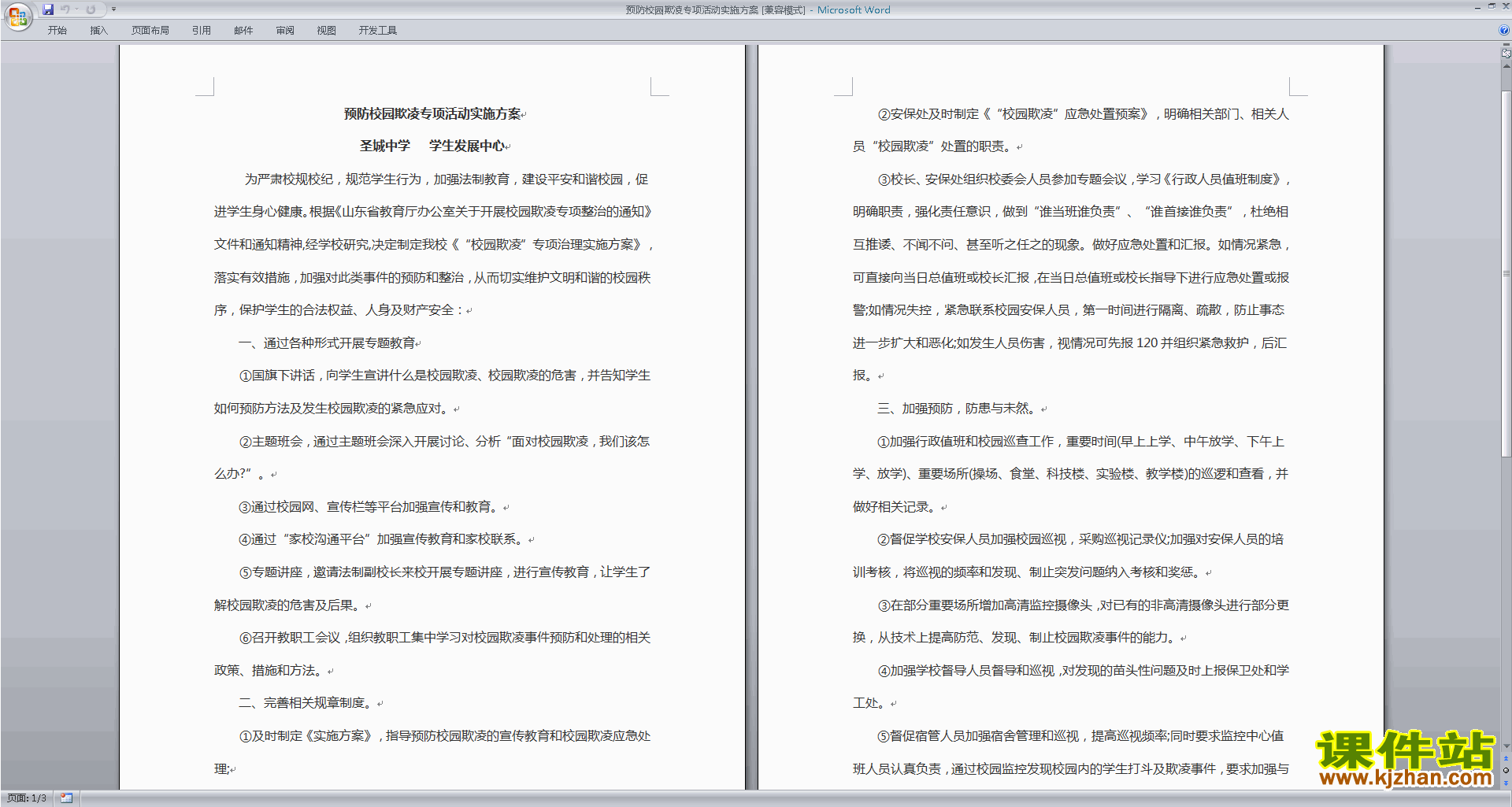1512x807 pixels.
Task: Click the line starting ①国旗下讲话
Action: point(445,376)
